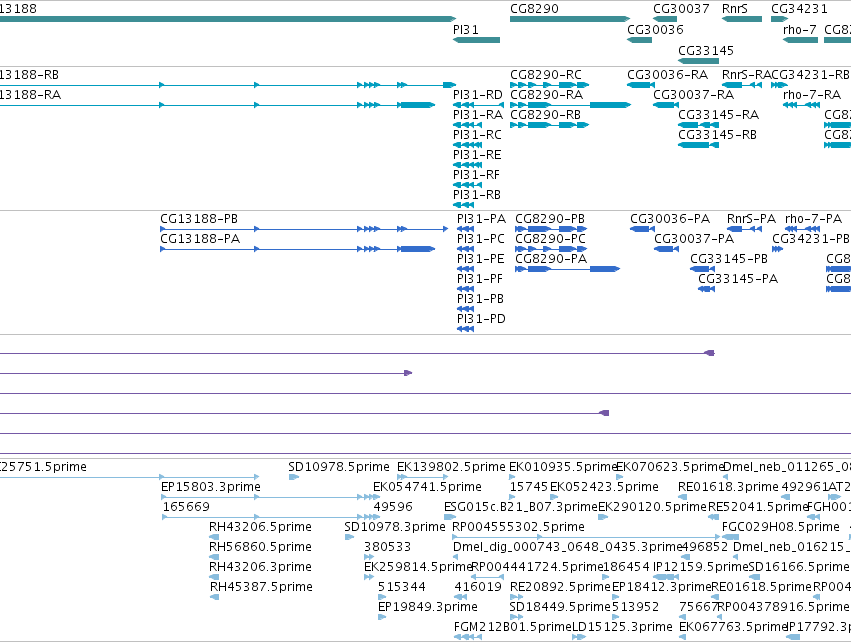Select the rho-7 gene label

coord(799,30)
